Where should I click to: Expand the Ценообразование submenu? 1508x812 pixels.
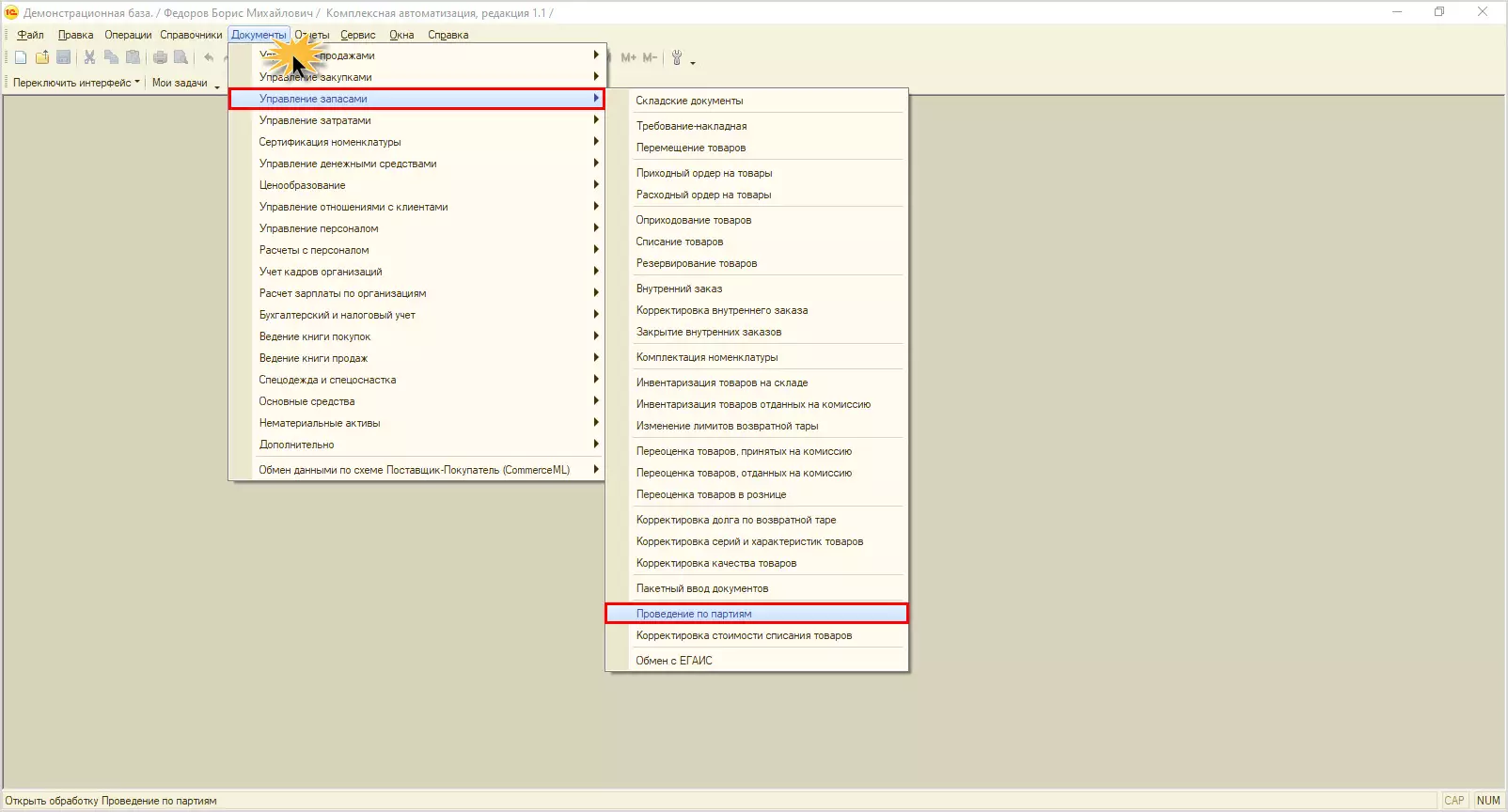pos(416,185)
